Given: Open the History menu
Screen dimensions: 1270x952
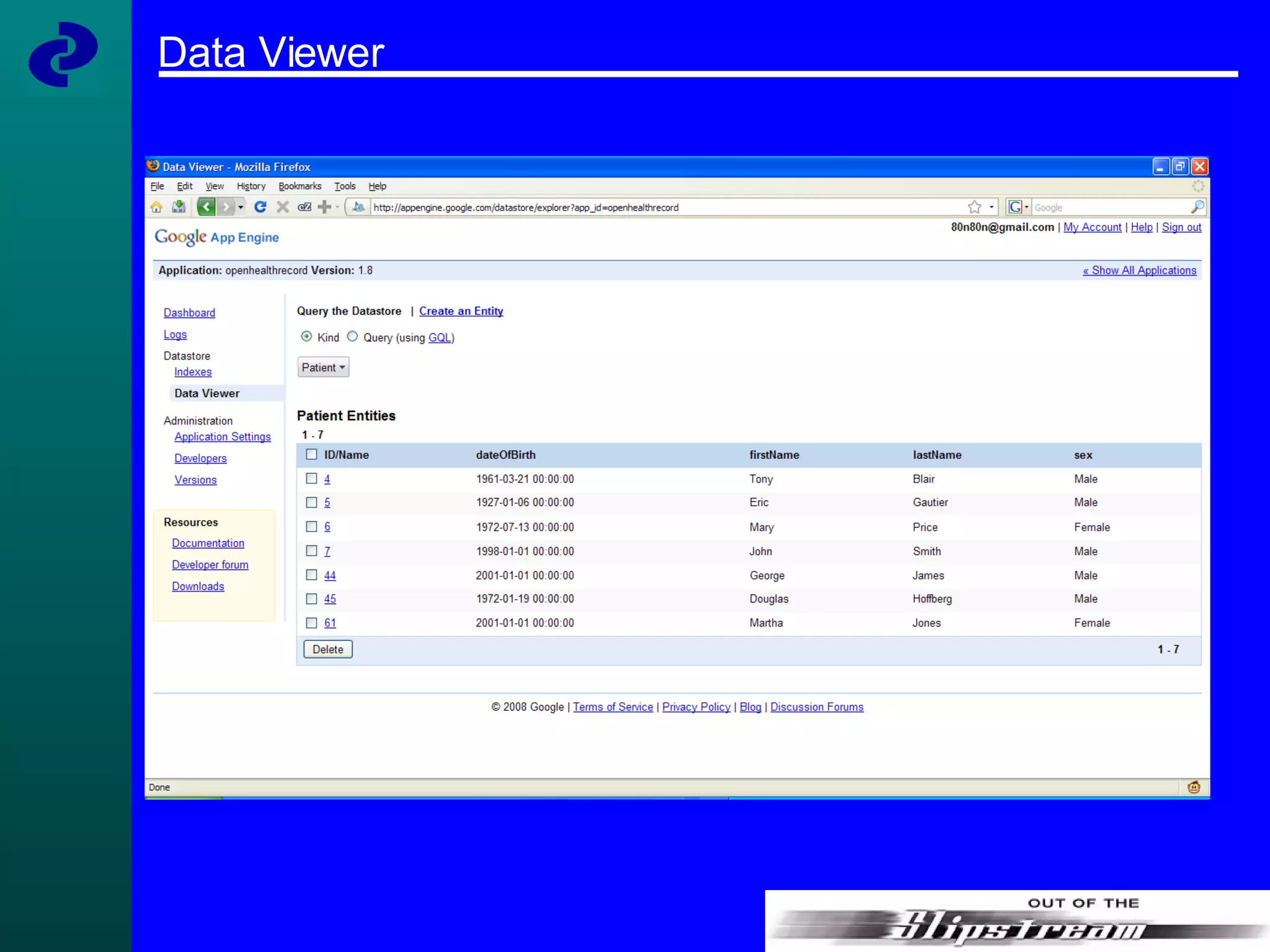Looking at the screenshot, I should (x=251, y=186).
